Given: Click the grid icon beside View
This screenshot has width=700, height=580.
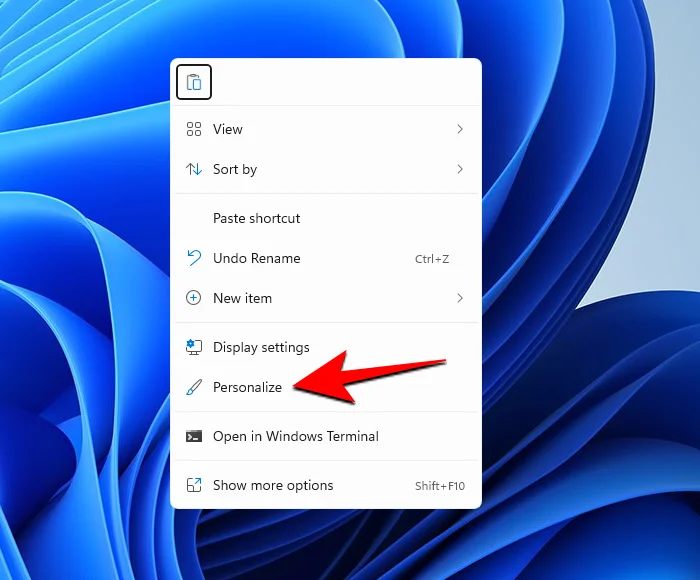Looking at the screenshot, I should click(x=194, y=129).
